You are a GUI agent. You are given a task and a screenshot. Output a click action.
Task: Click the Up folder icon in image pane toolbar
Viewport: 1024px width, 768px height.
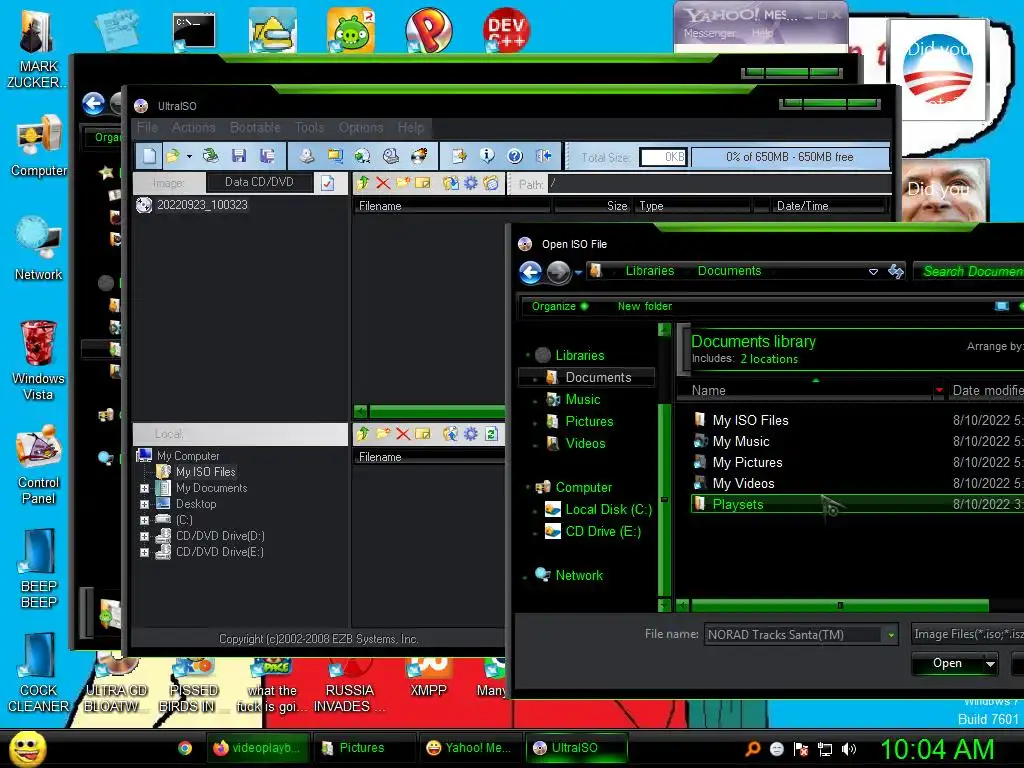click(x=363, y=184)
